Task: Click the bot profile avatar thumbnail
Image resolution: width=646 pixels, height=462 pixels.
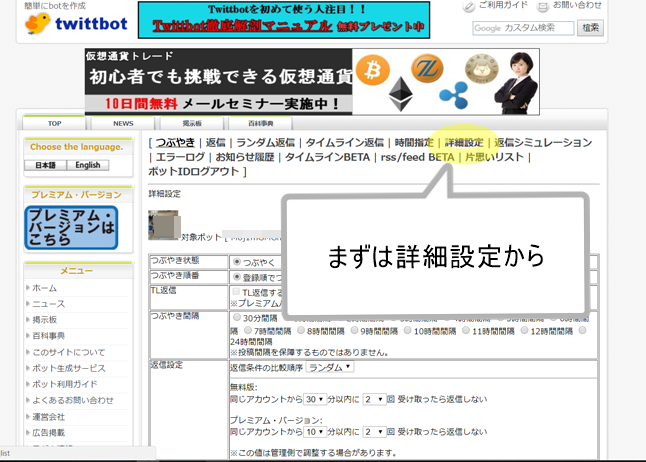Action: coord(164,225)
